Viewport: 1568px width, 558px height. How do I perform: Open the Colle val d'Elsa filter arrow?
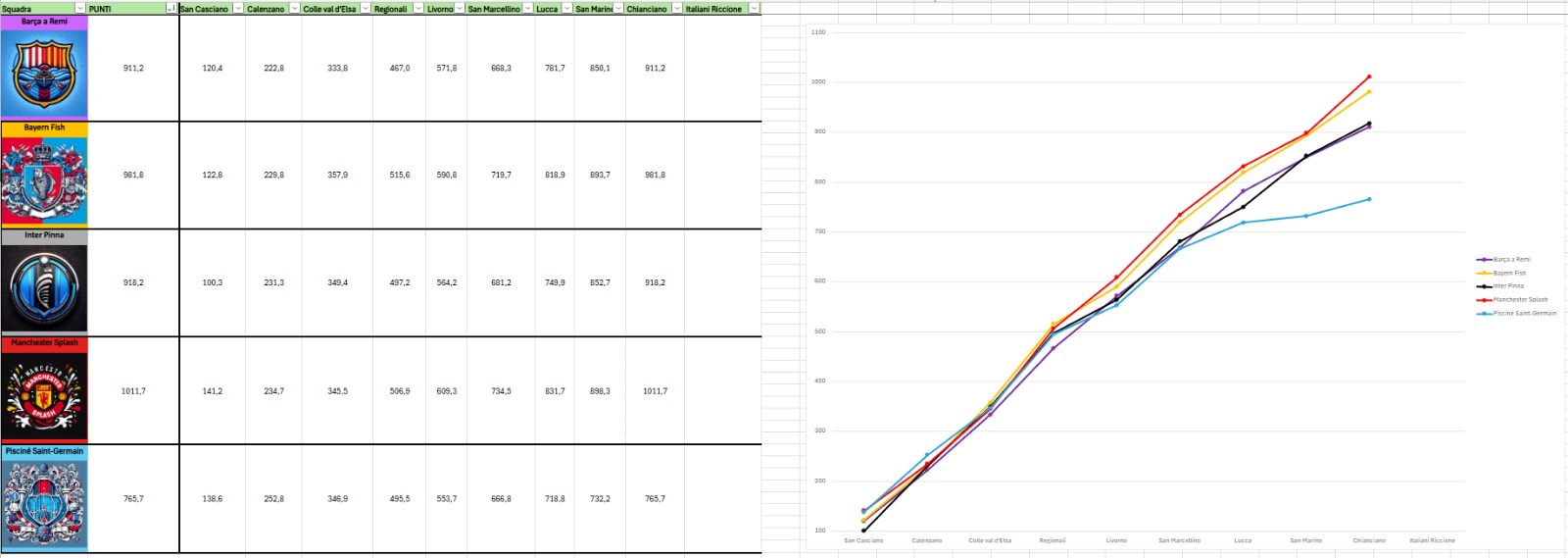(x=366, y=8)
